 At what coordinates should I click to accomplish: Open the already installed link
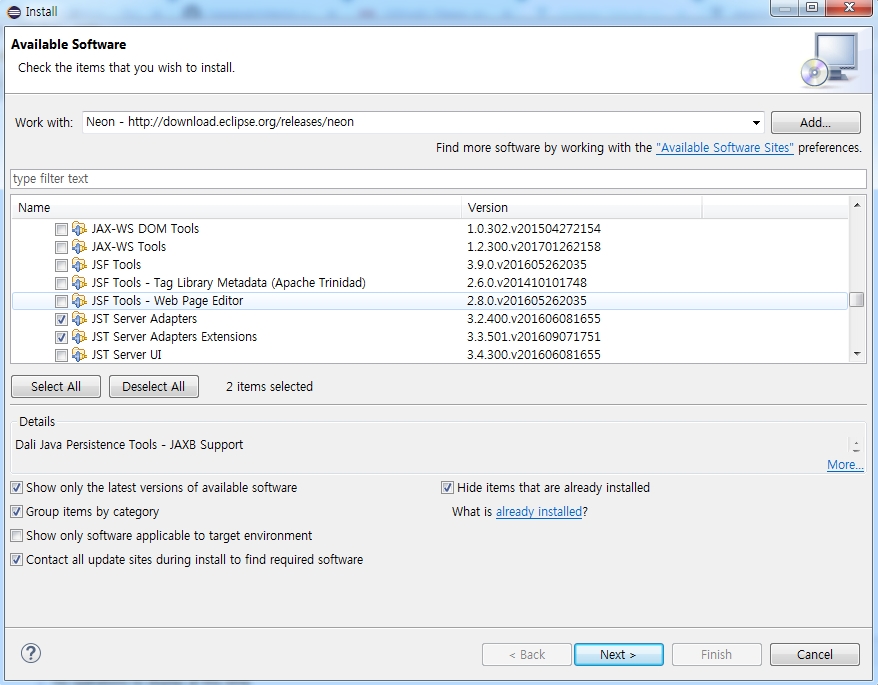coord(539,512)
